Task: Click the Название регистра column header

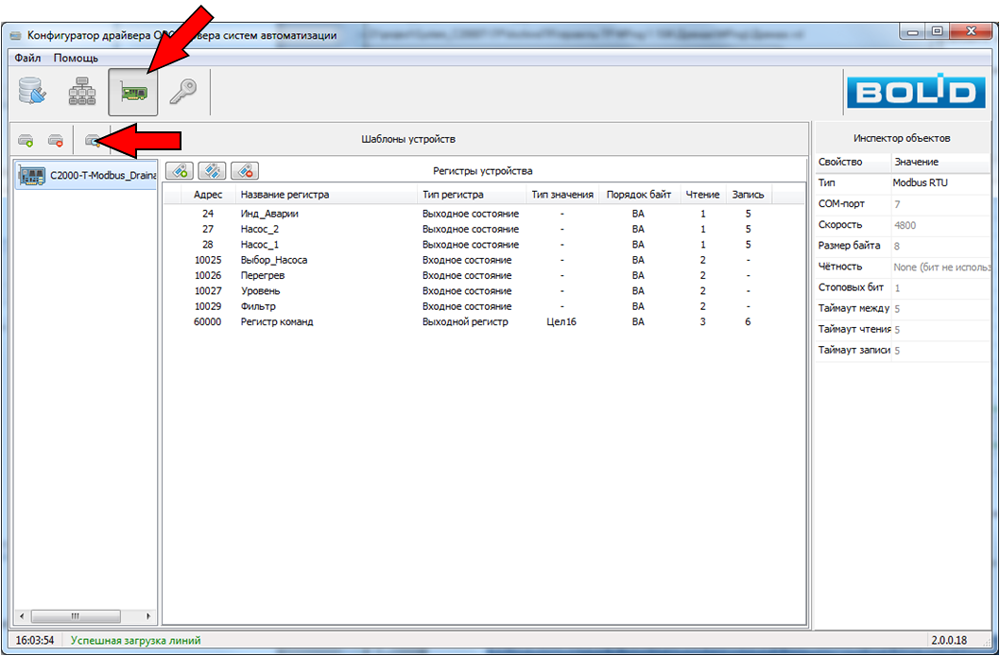Action: pos(285,195)
